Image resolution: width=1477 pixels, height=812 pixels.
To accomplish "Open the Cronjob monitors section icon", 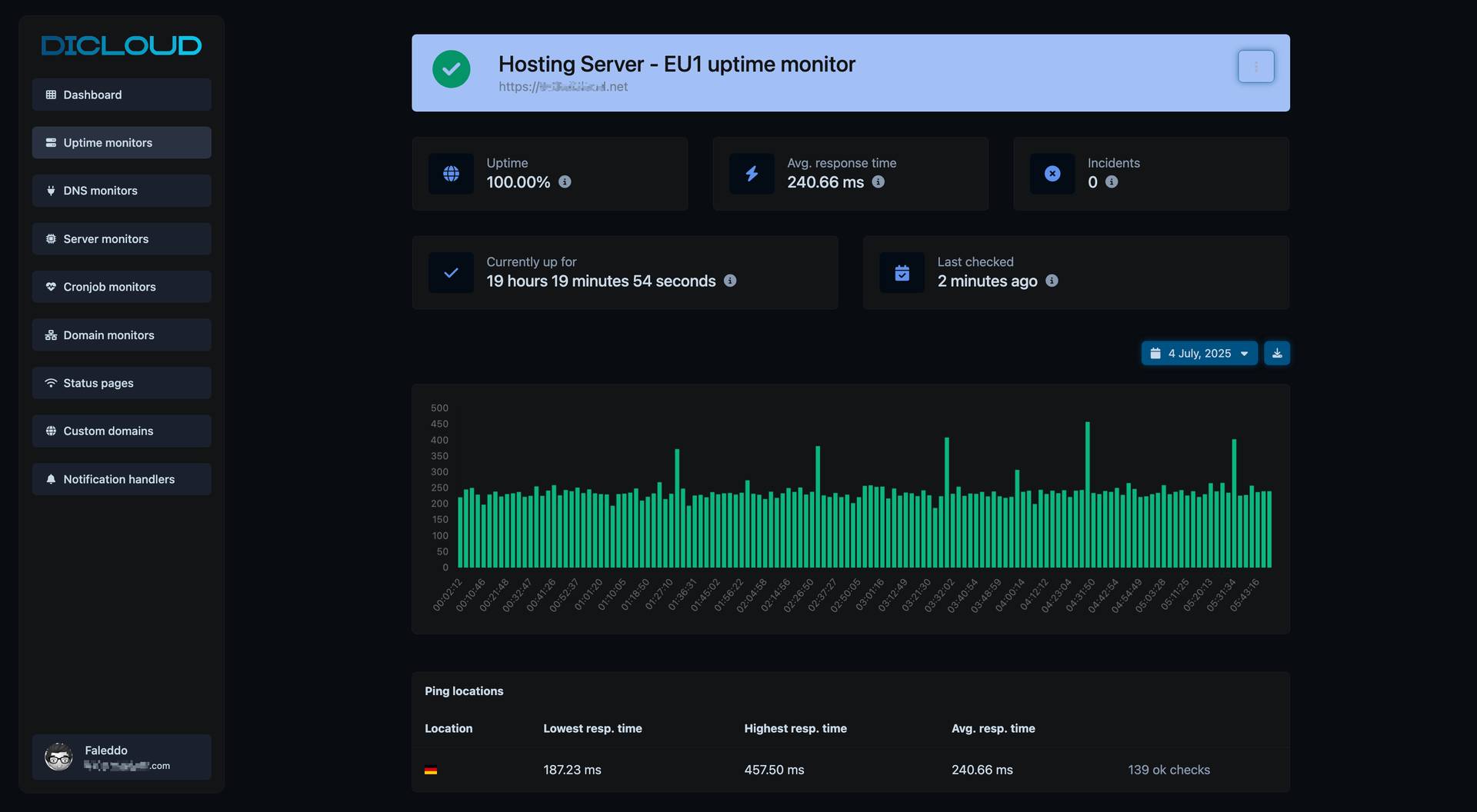I will click(x=51, y=287).
